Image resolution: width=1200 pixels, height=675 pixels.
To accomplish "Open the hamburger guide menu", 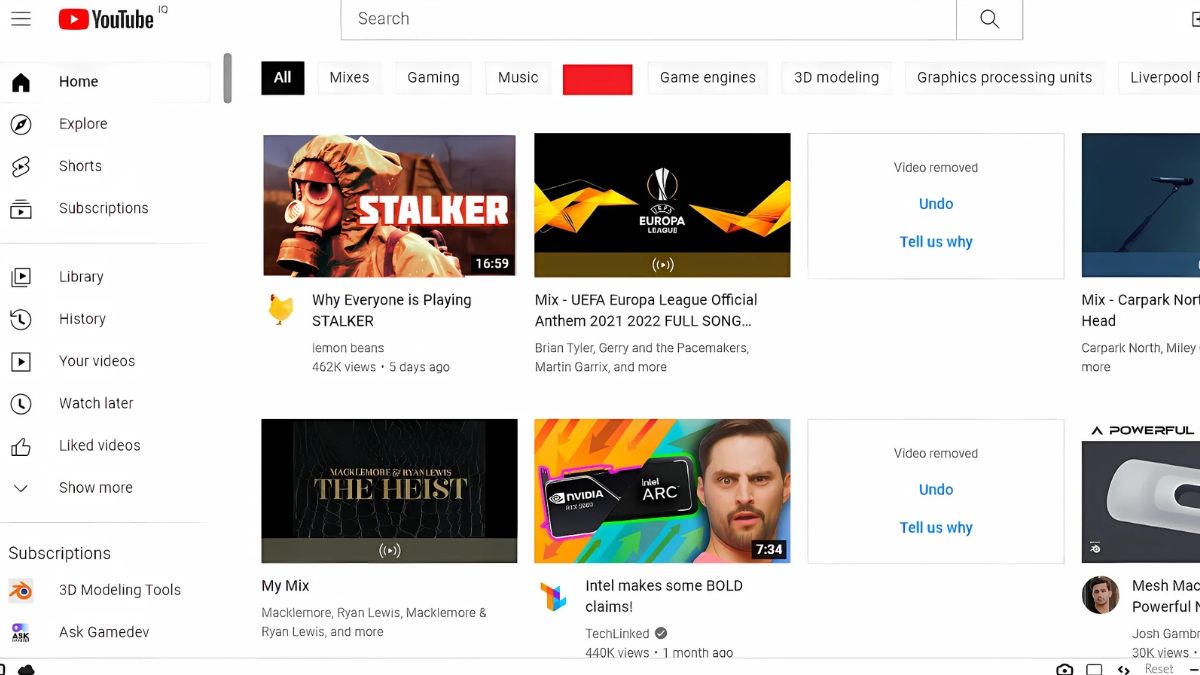I will point(20,19).
